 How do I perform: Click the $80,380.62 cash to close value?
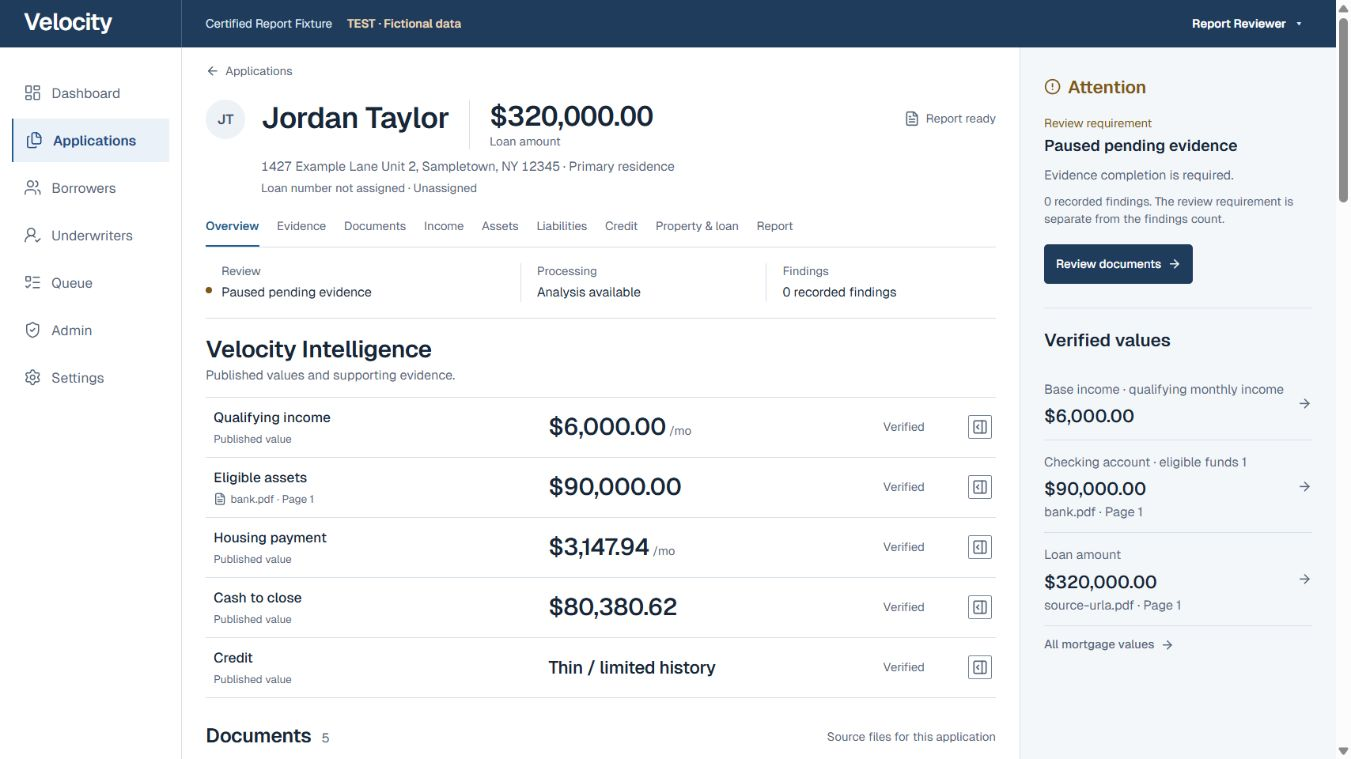point(613,607)
